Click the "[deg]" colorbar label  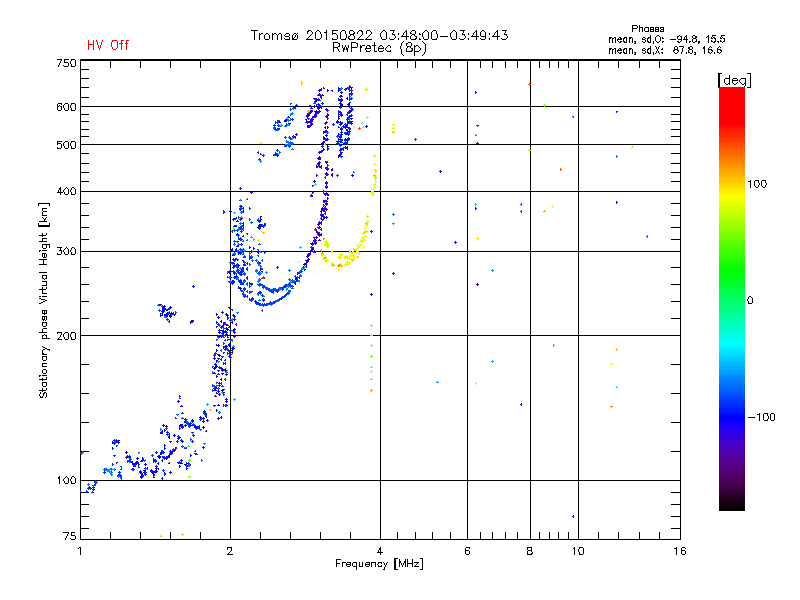pyautogui.click(x=734, y=80)
